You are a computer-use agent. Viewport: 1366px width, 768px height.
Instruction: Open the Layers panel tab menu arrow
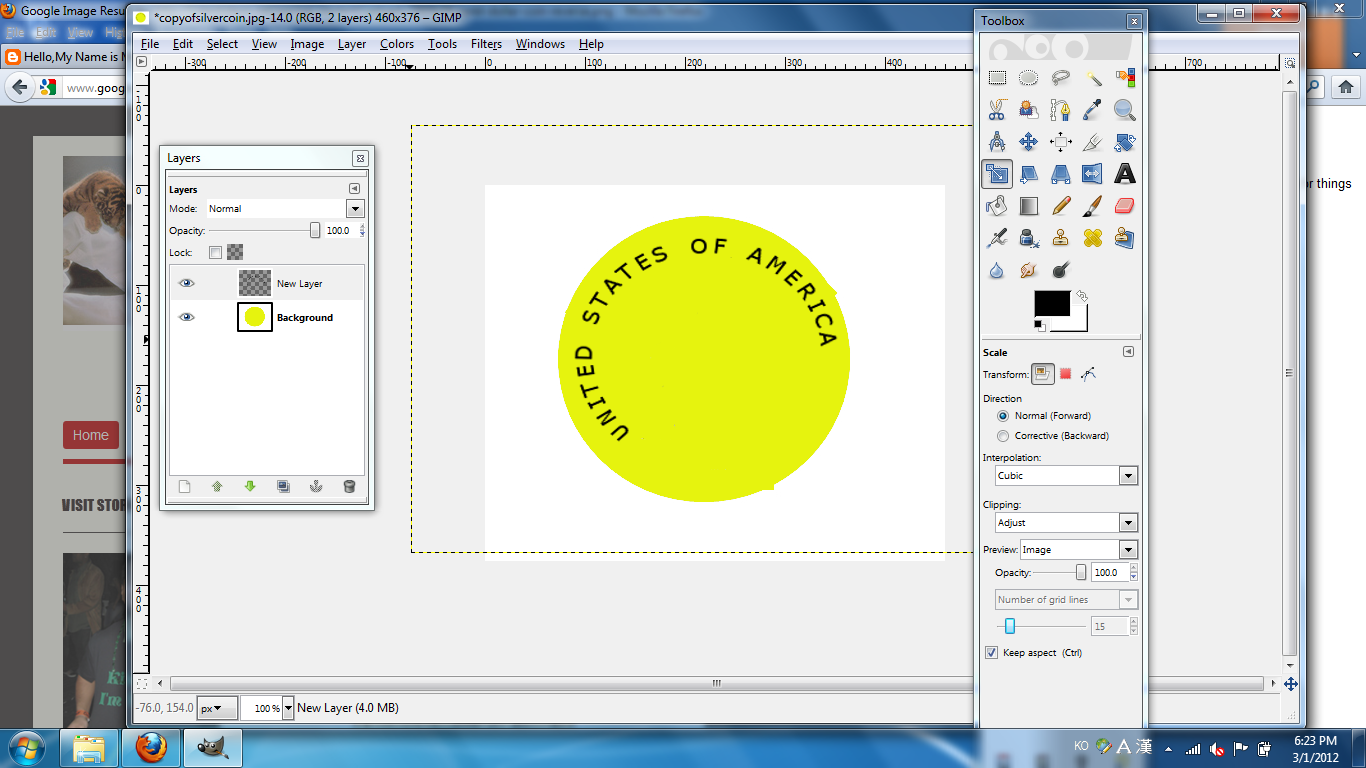coord(354,189)
